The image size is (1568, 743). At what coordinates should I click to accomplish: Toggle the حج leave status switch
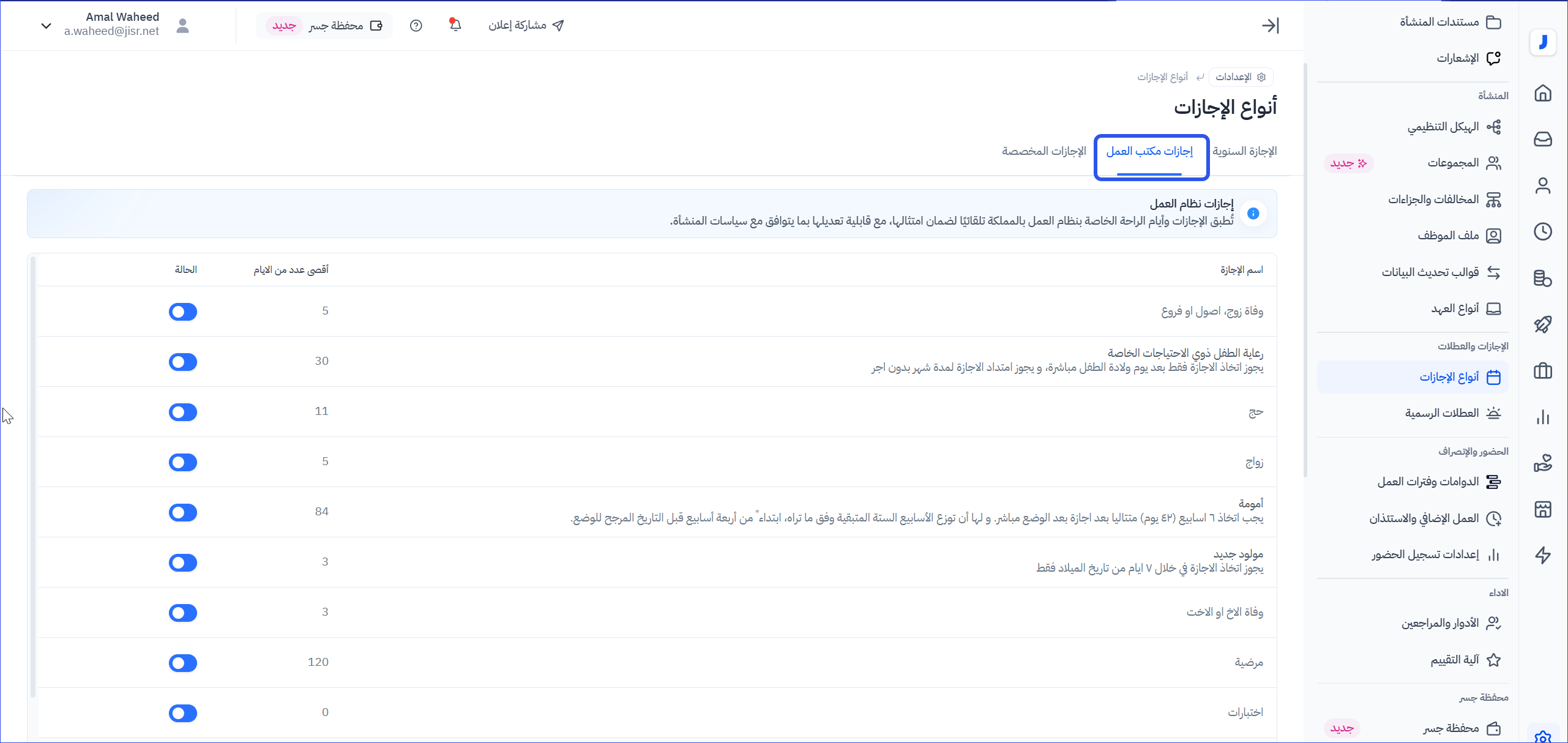[x=183, y=412]
